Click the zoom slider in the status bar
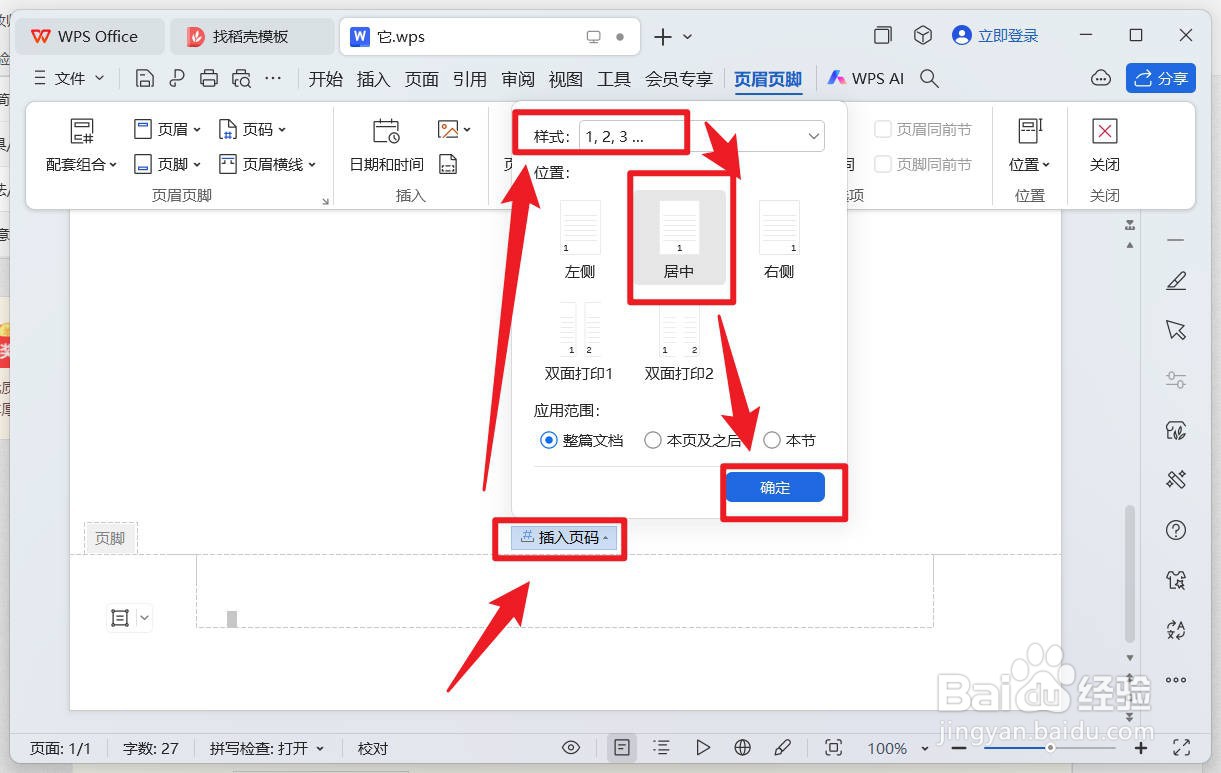 [1050, 747]
